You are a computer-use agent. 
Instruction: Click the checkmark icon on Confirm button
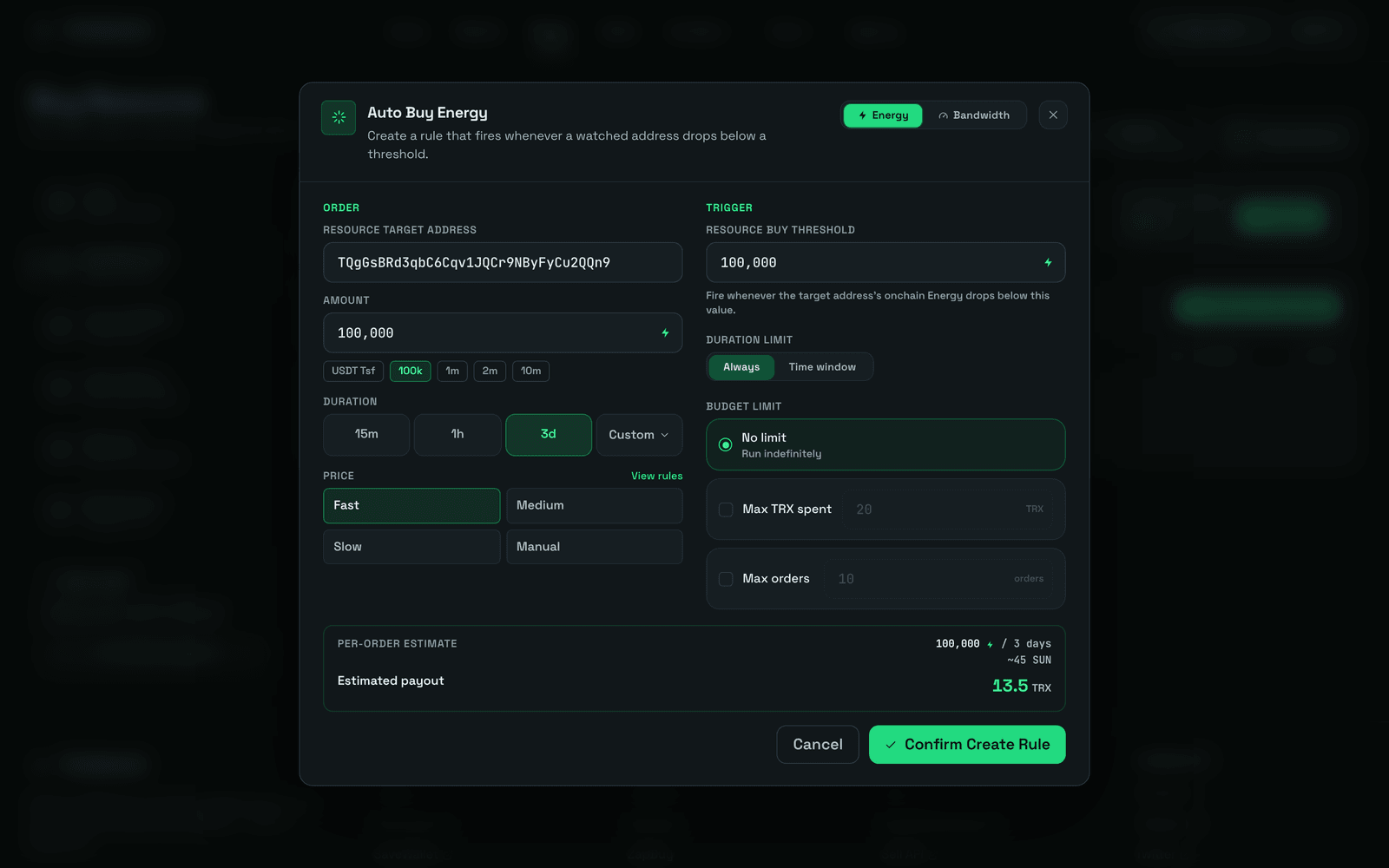click(x=891, y=745)
